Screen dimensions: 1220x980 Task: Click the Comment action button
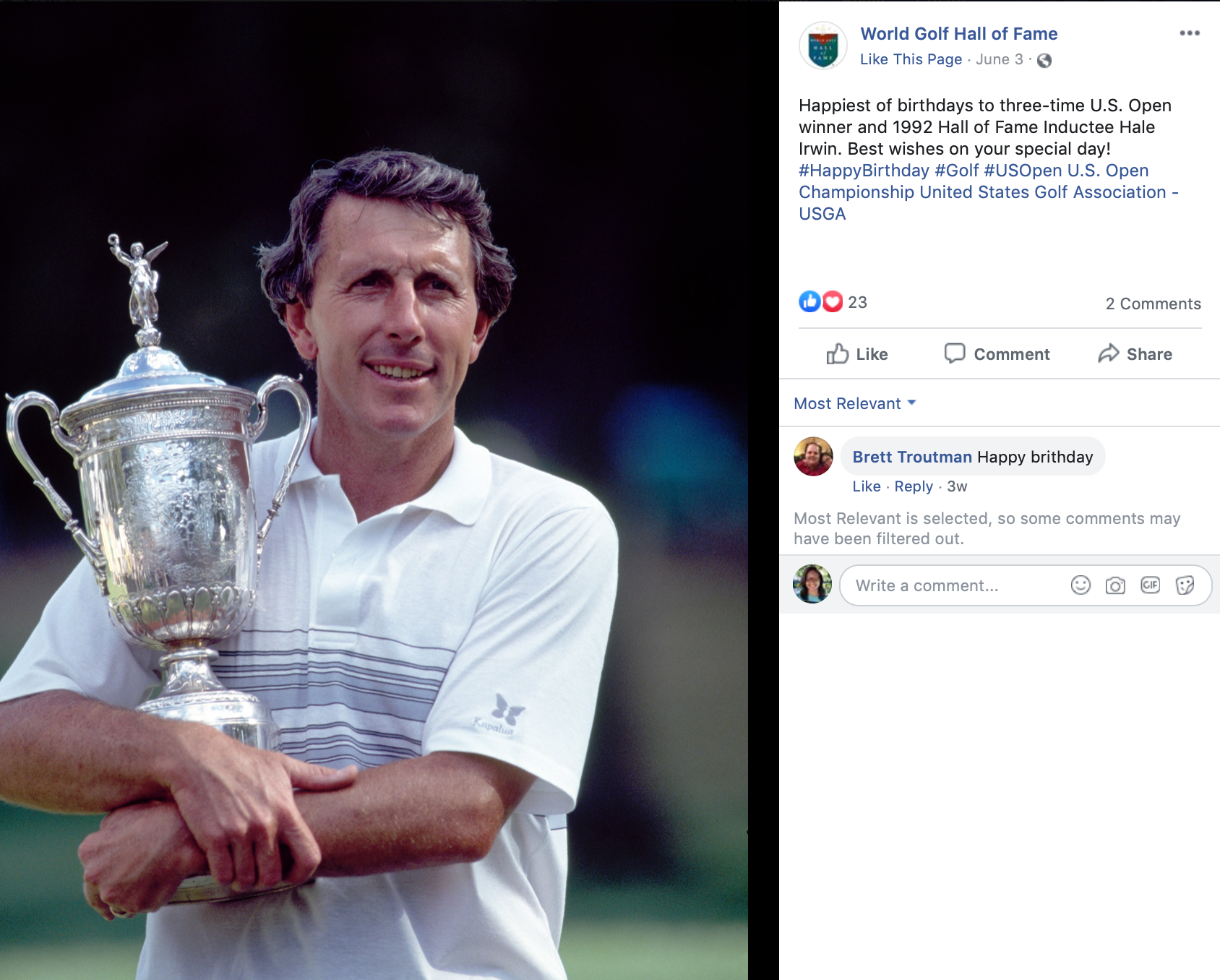pyautogui.click(x=997, y=354)
